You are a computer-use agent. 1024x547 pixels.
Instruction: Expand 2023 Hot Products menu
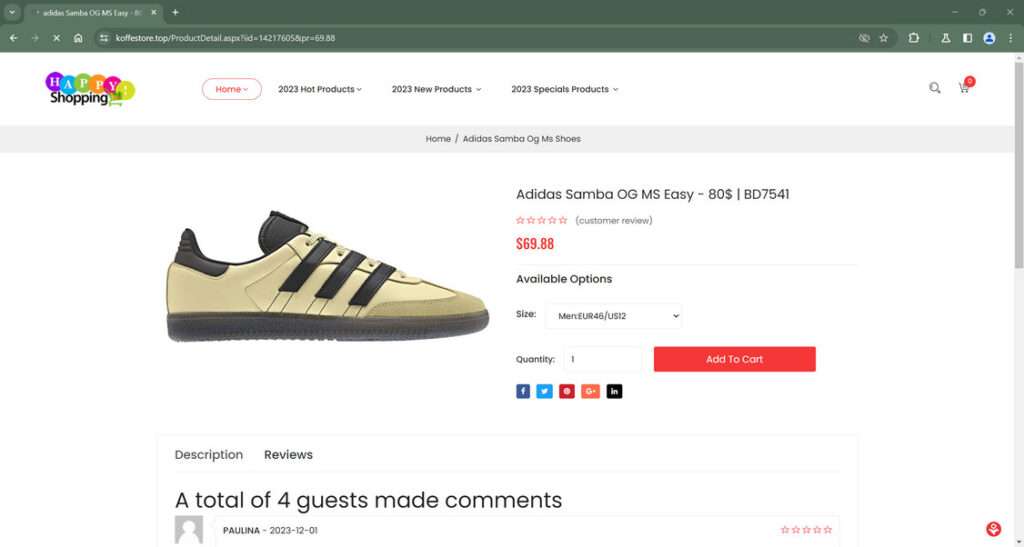[320, 89]
